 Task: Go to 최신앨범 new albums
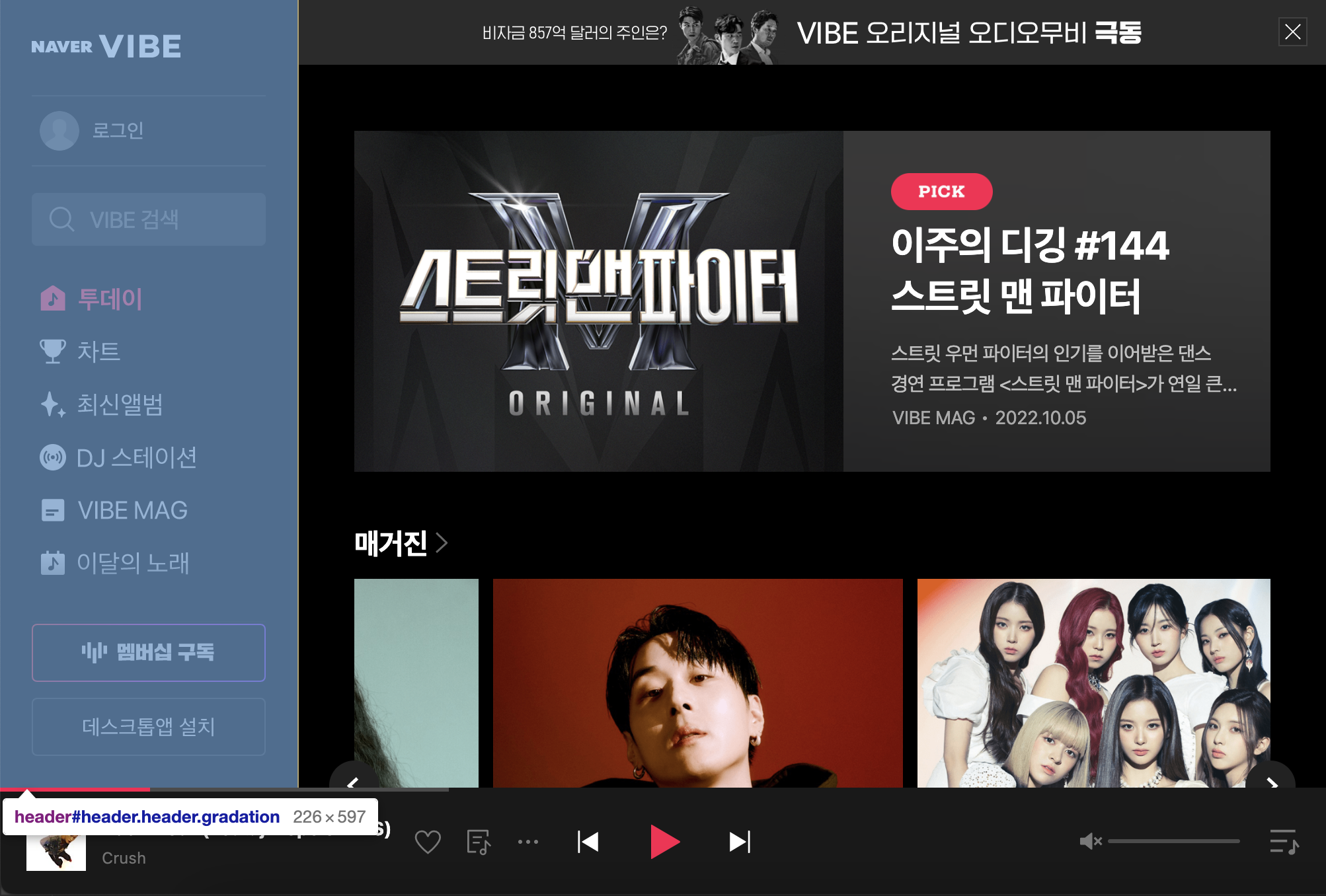click(119, 404)
